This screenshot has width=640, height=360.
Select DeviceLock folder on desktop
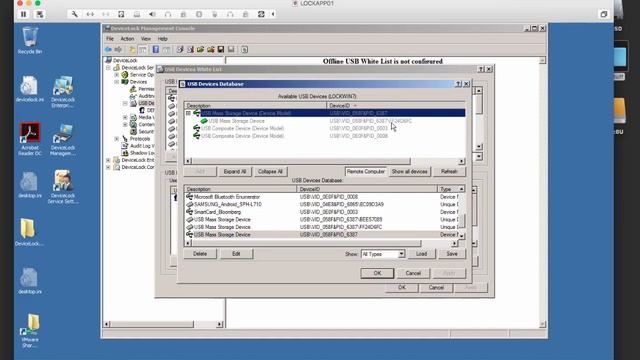click(29, 232)
